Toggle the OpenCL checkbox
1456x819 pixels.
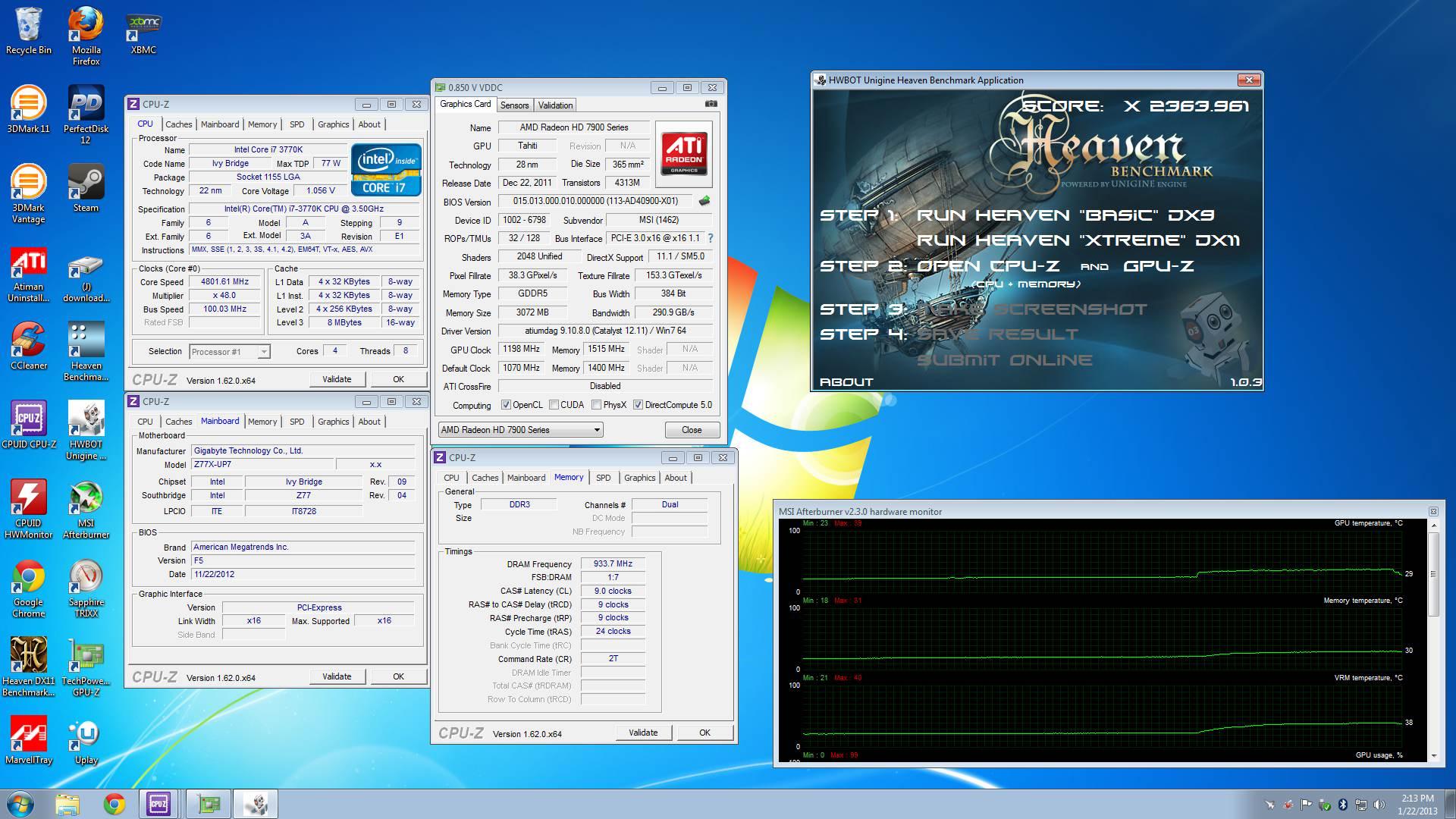[x=506, y=405]
